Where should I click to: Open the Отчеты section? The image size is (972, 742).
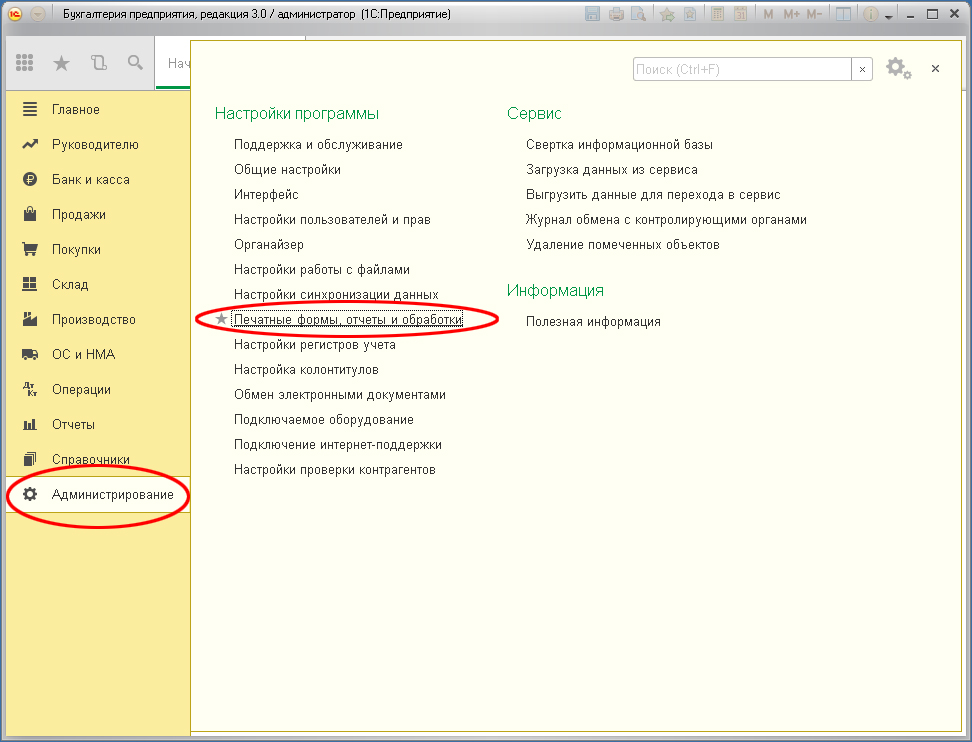[98, 425]
